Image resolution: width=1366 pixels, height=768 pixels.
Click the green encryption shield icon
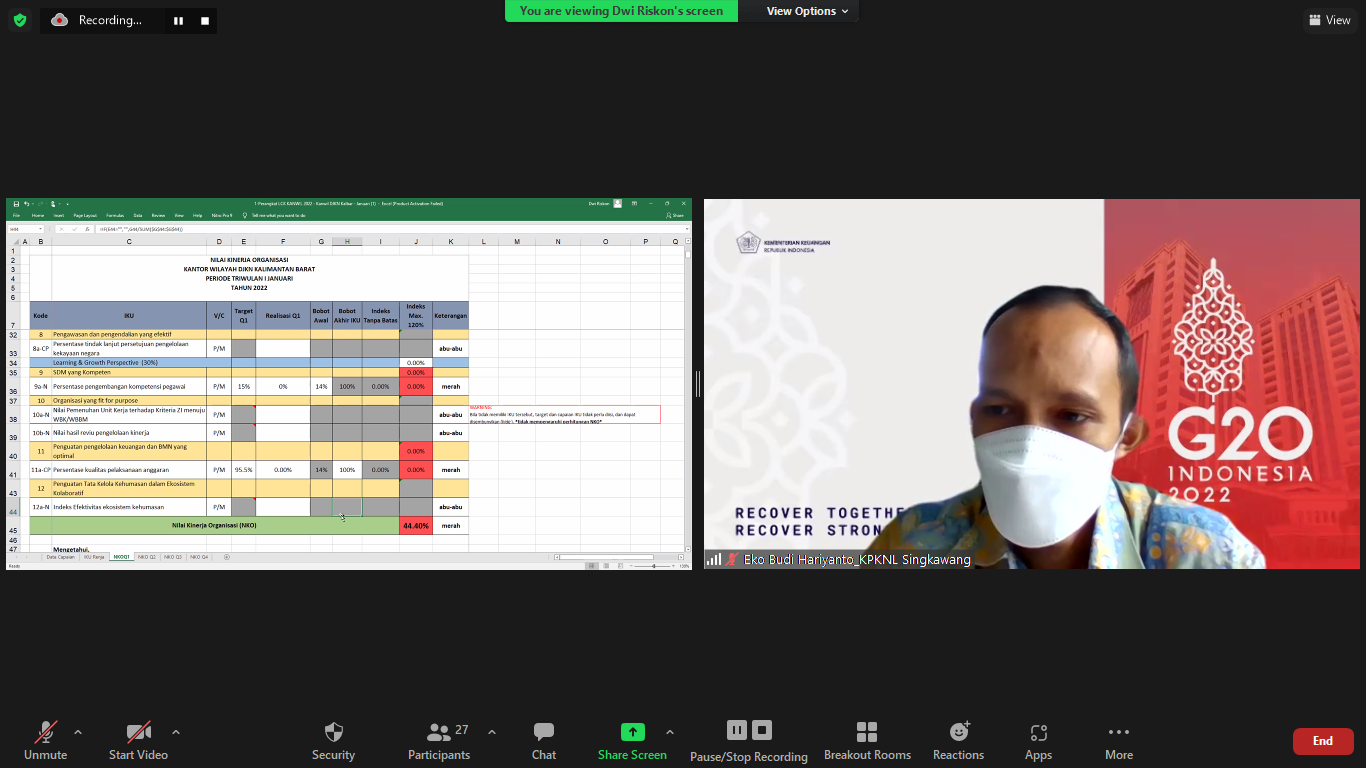click(x=19, y=20)
